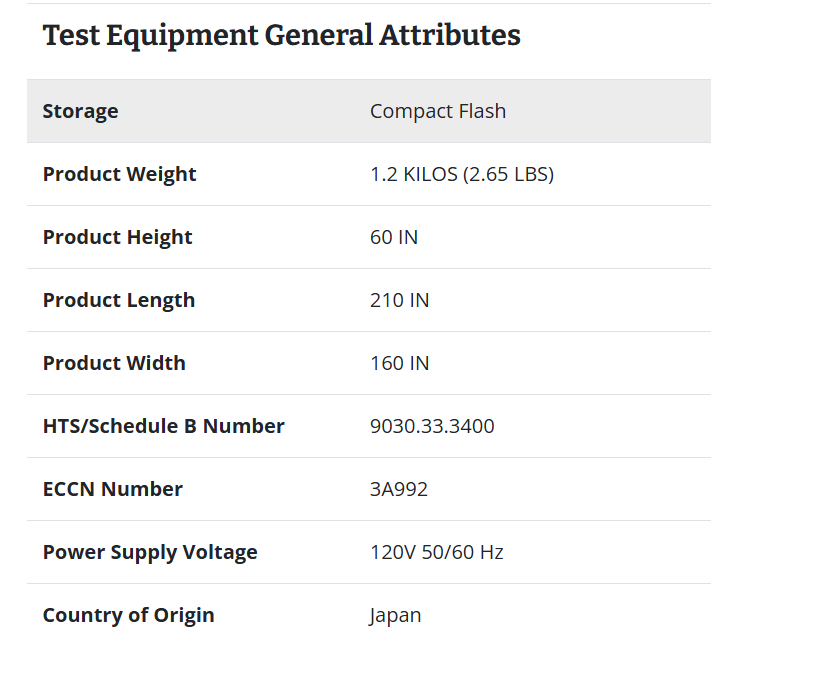Click the Japan country value
Image resolution: width=829 pixels, height=681 pixels.
click(x=395, y=615)
